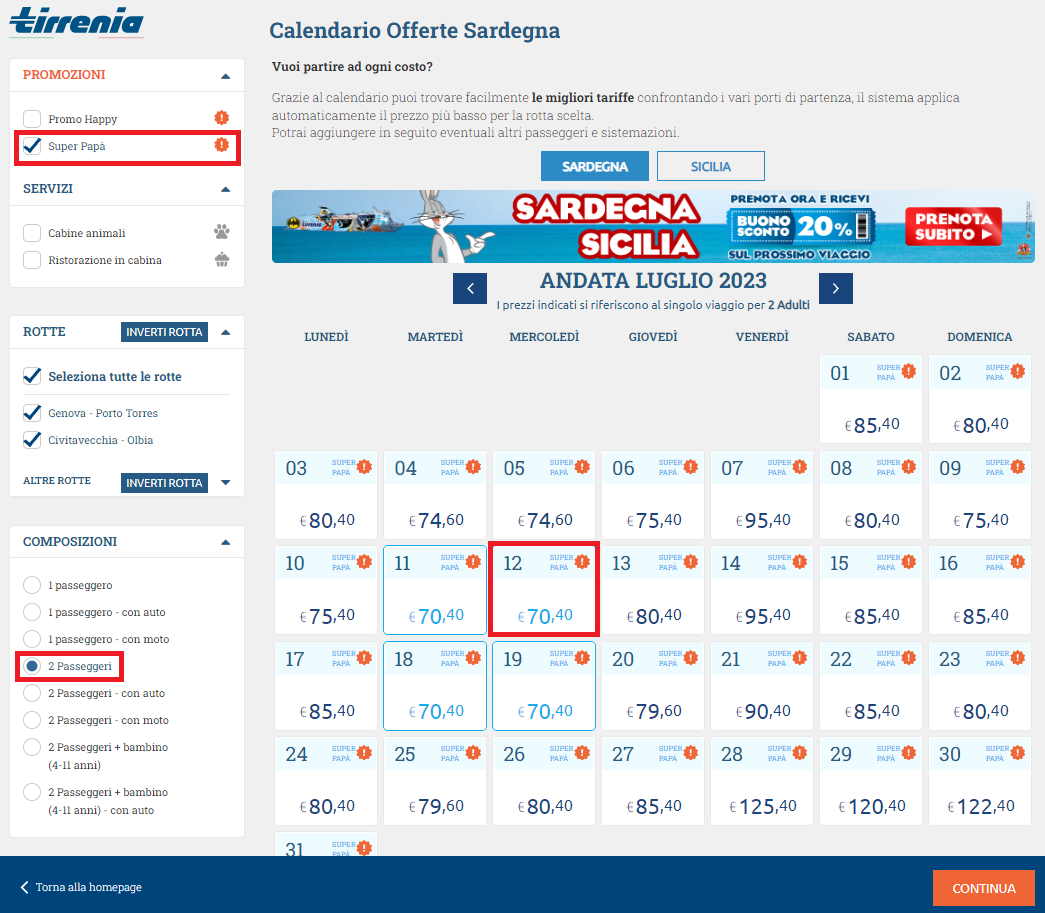Select 1 passeggero - con moto
Screen dimensions: 1045x913
(x=32, y=639)
